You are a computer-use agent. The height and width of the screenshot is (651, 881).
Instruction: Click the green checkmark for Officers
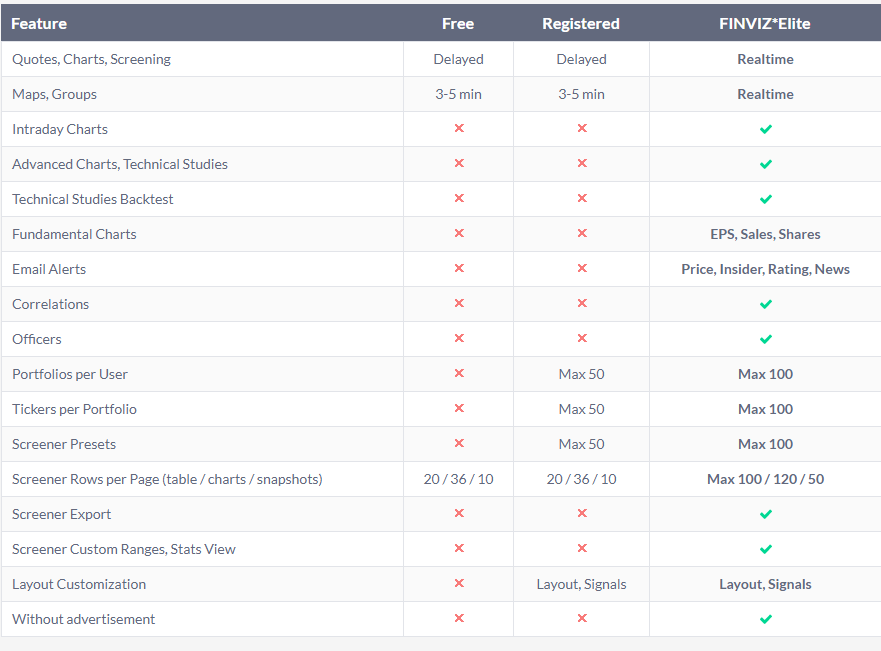coord(765,339)
